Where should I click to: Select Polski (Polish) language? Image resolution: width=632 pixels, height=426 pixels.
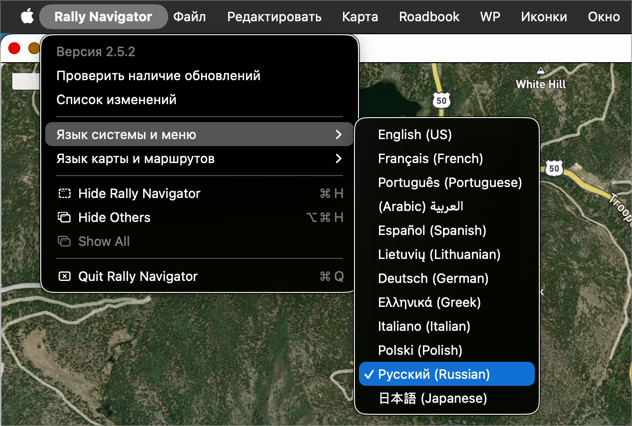tap(447, 350)
